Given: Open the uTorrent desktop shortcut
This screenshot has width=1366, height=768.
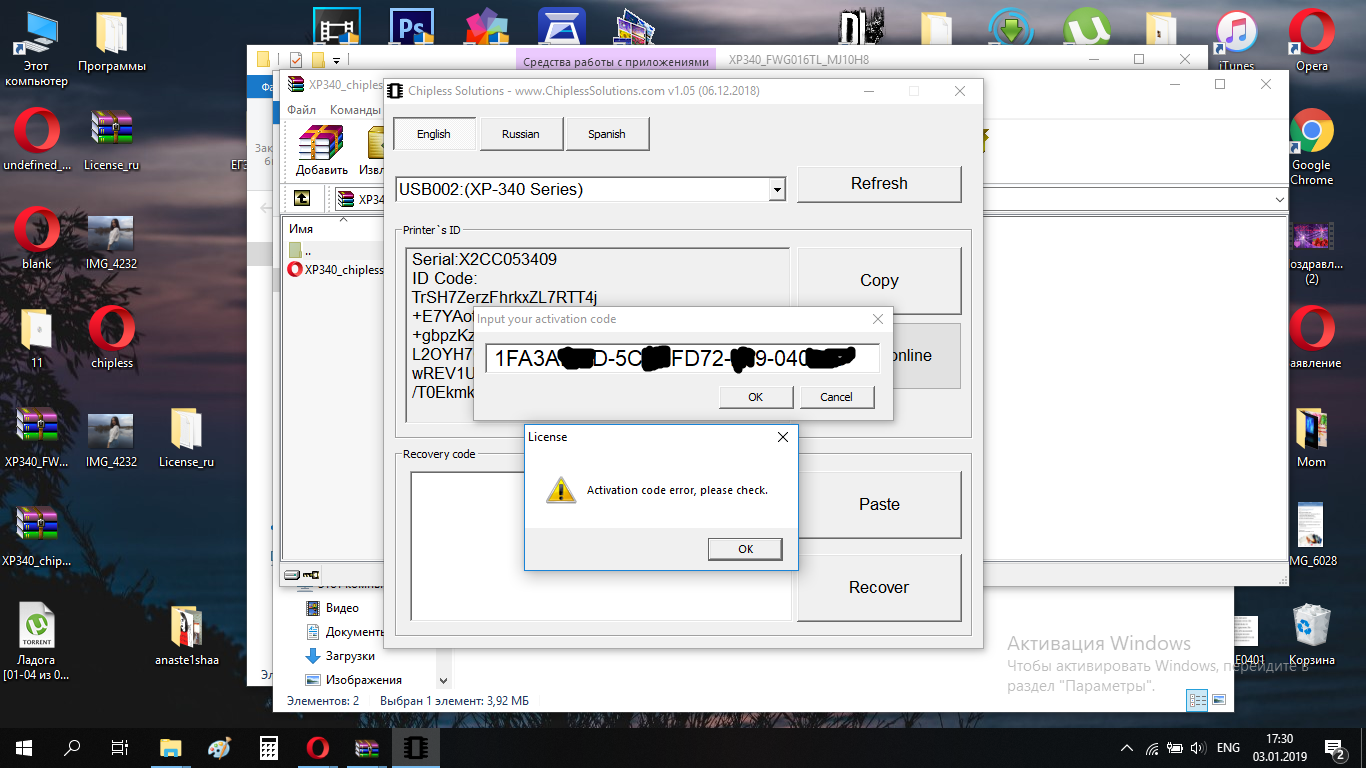Looking at the screenshot, I should (1086, 28).
